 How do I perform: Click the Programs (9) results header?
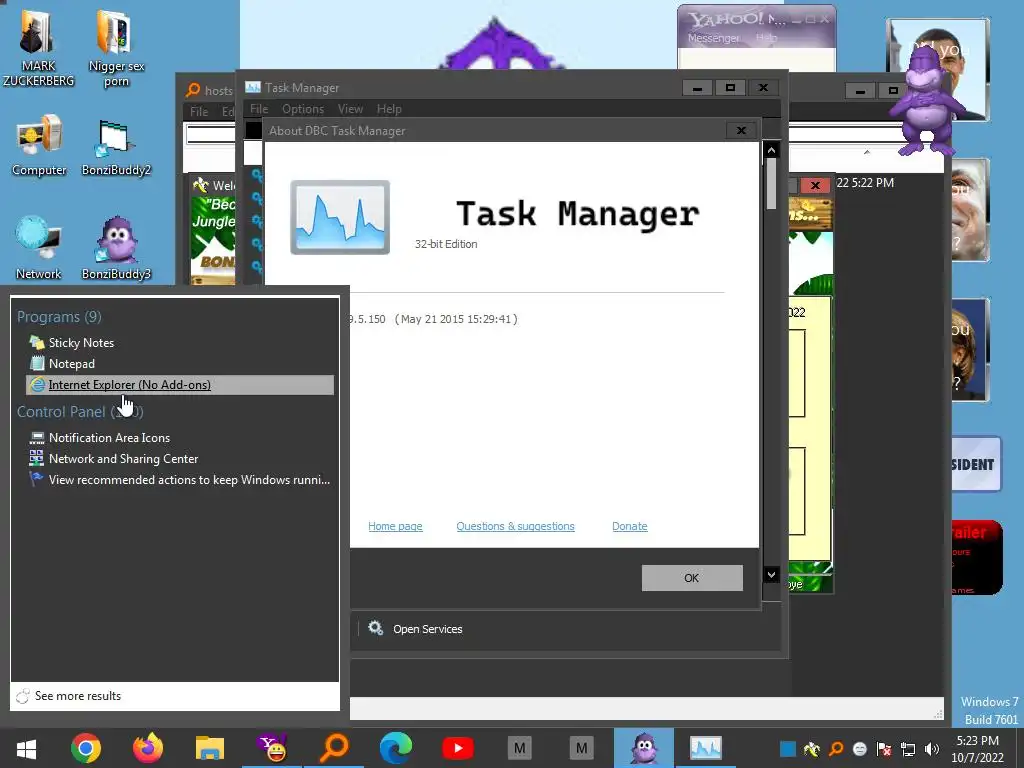pos(59,317)
